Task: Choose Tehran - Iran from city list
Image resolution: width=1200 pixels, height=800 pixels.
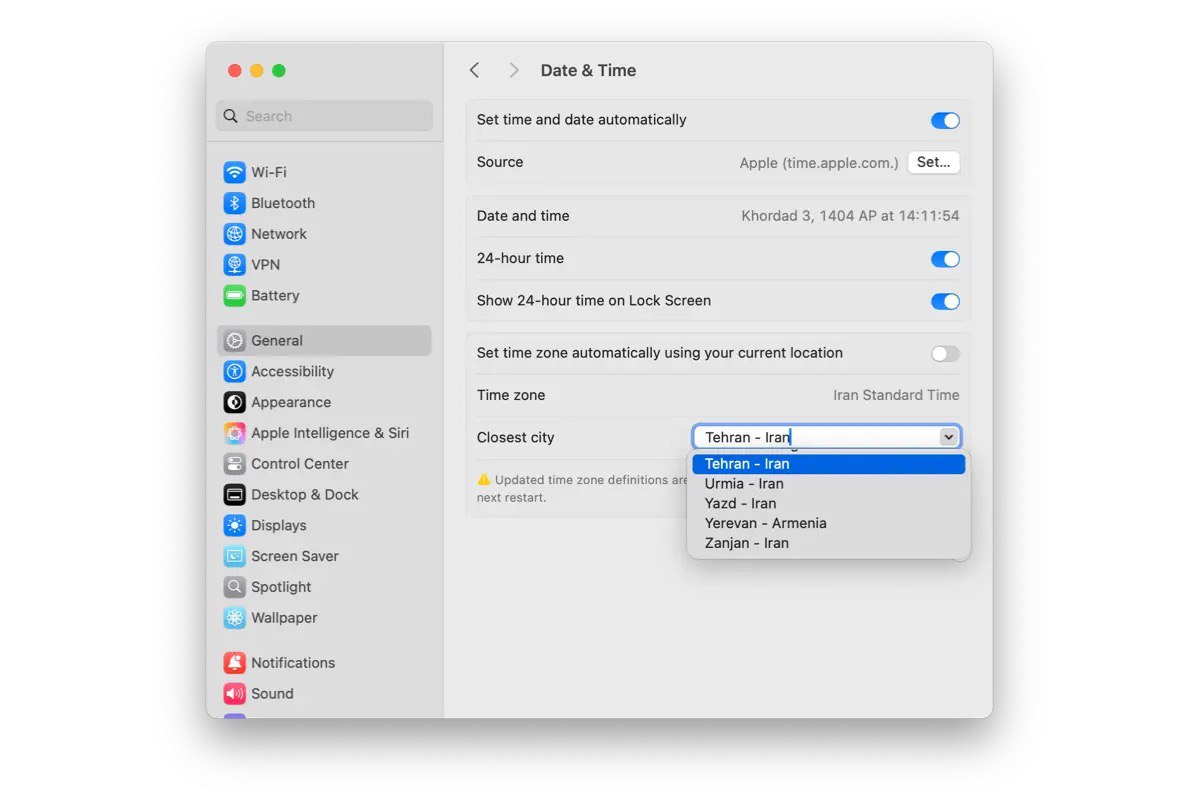Action: 828,464
